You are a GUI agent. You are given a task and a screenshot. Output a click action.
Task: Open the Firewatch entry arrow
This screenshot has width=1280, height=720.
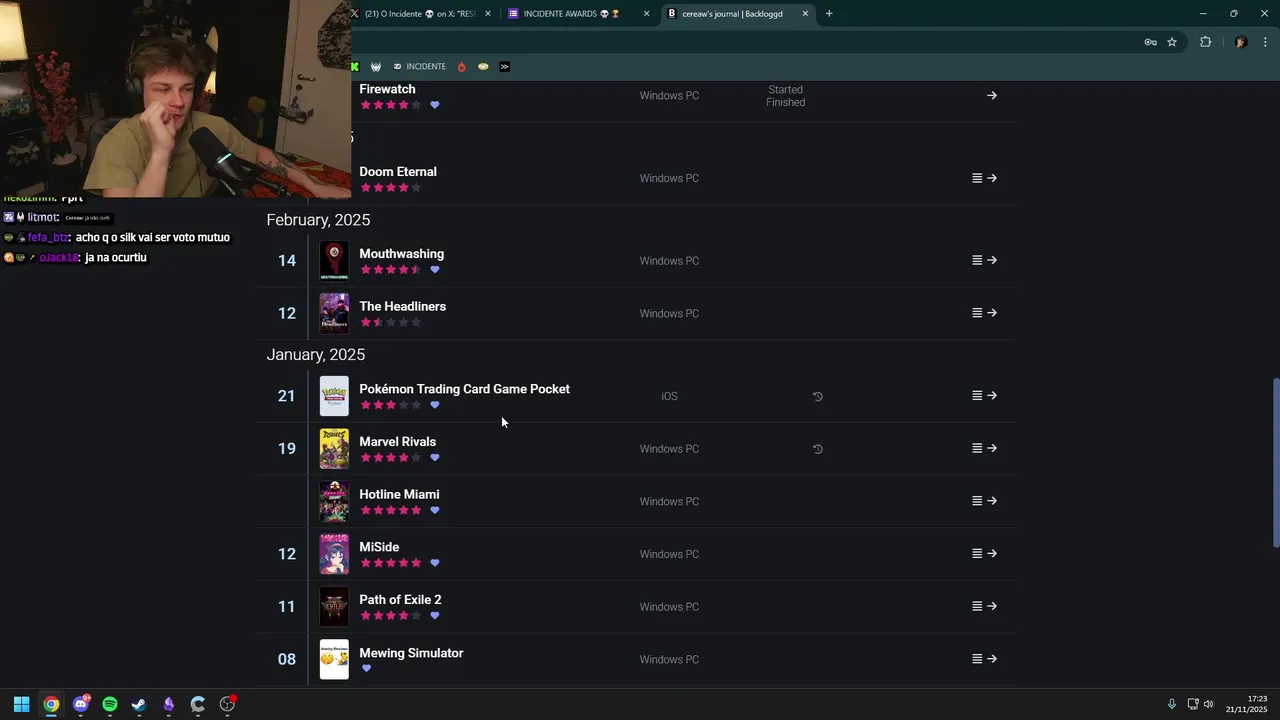pos(992,96)
